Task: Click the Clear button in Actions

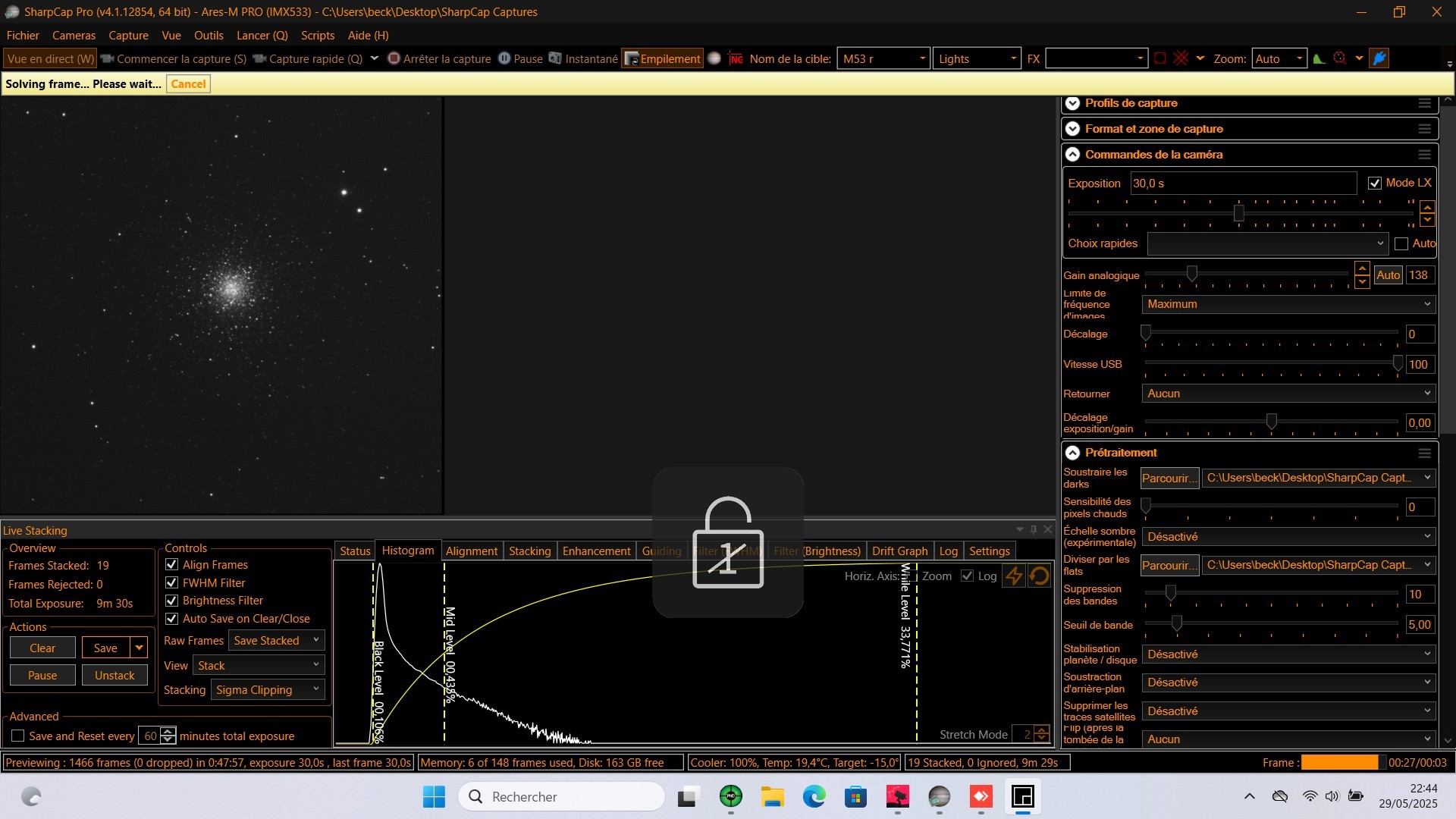Action: [42, 648]
